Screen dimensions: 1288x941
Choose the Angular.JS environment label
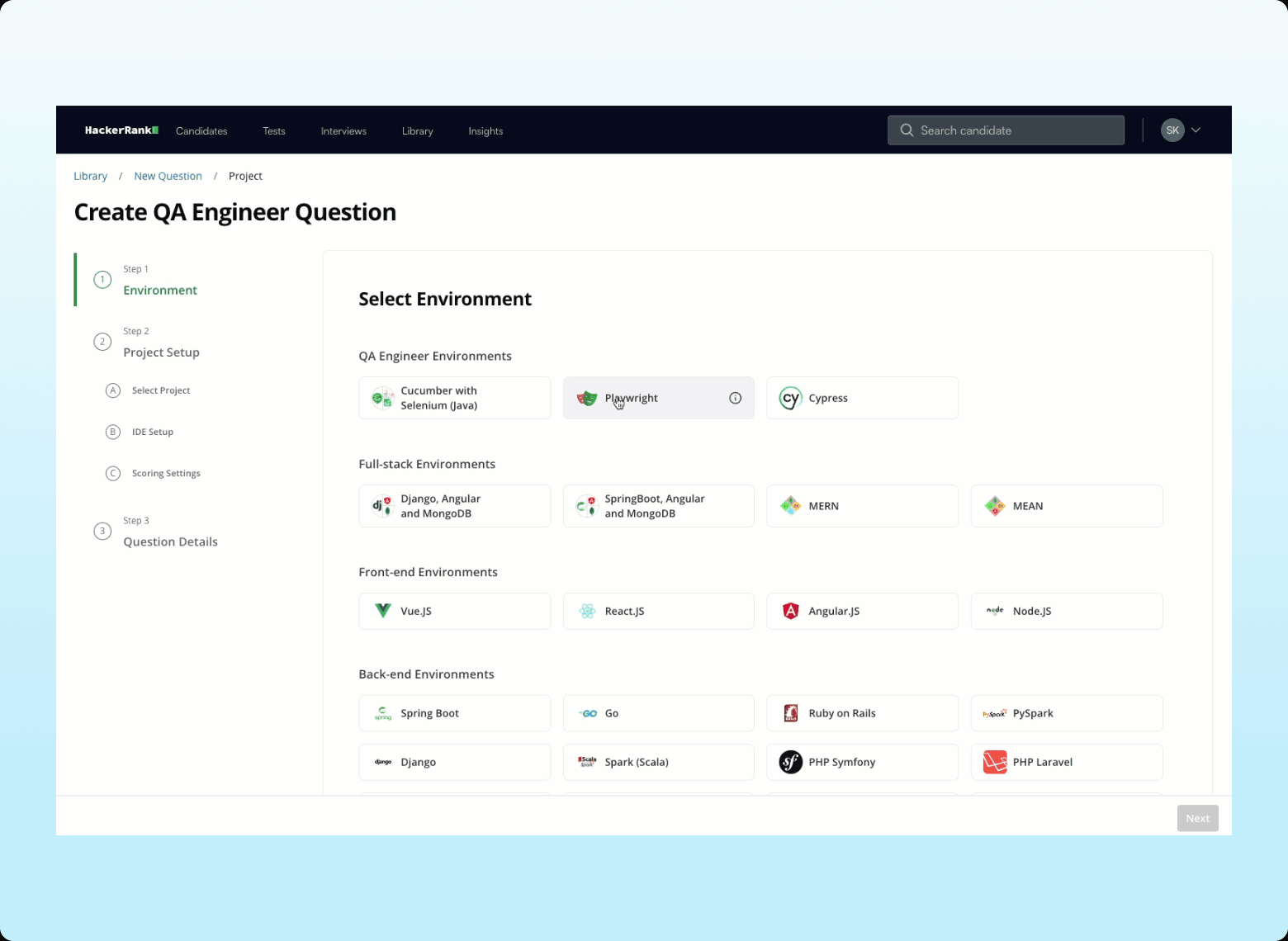coord(834,611)
